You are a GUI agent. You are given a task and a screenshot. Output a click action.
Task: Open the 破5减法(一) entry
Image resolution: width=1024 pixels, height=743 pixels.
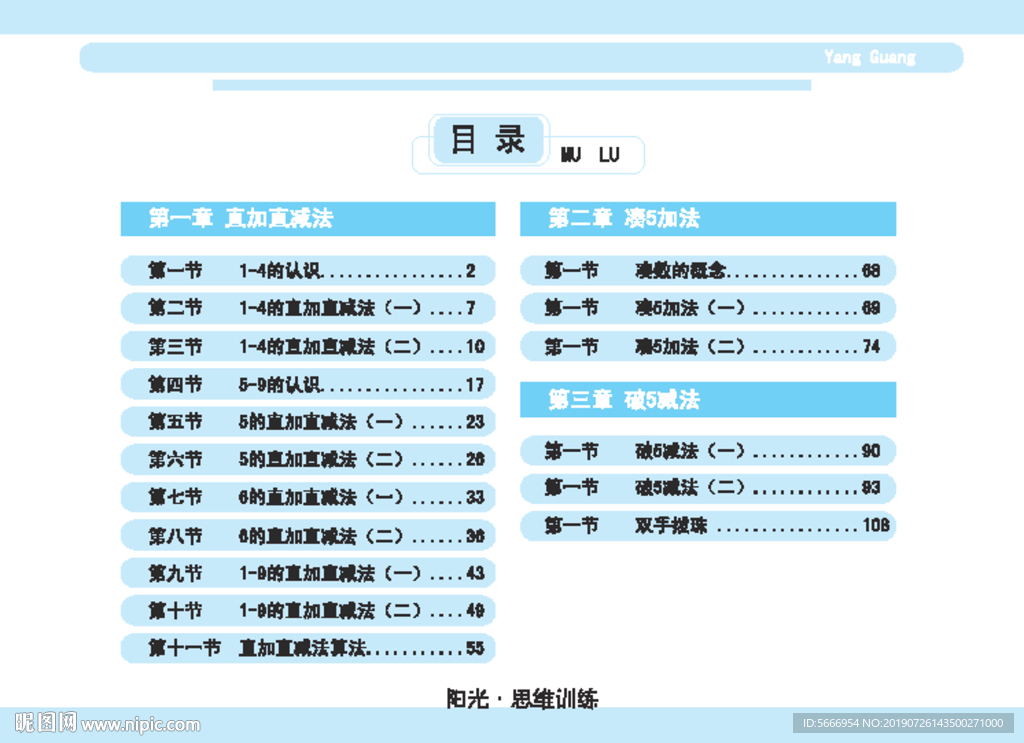tap(708, 451)
